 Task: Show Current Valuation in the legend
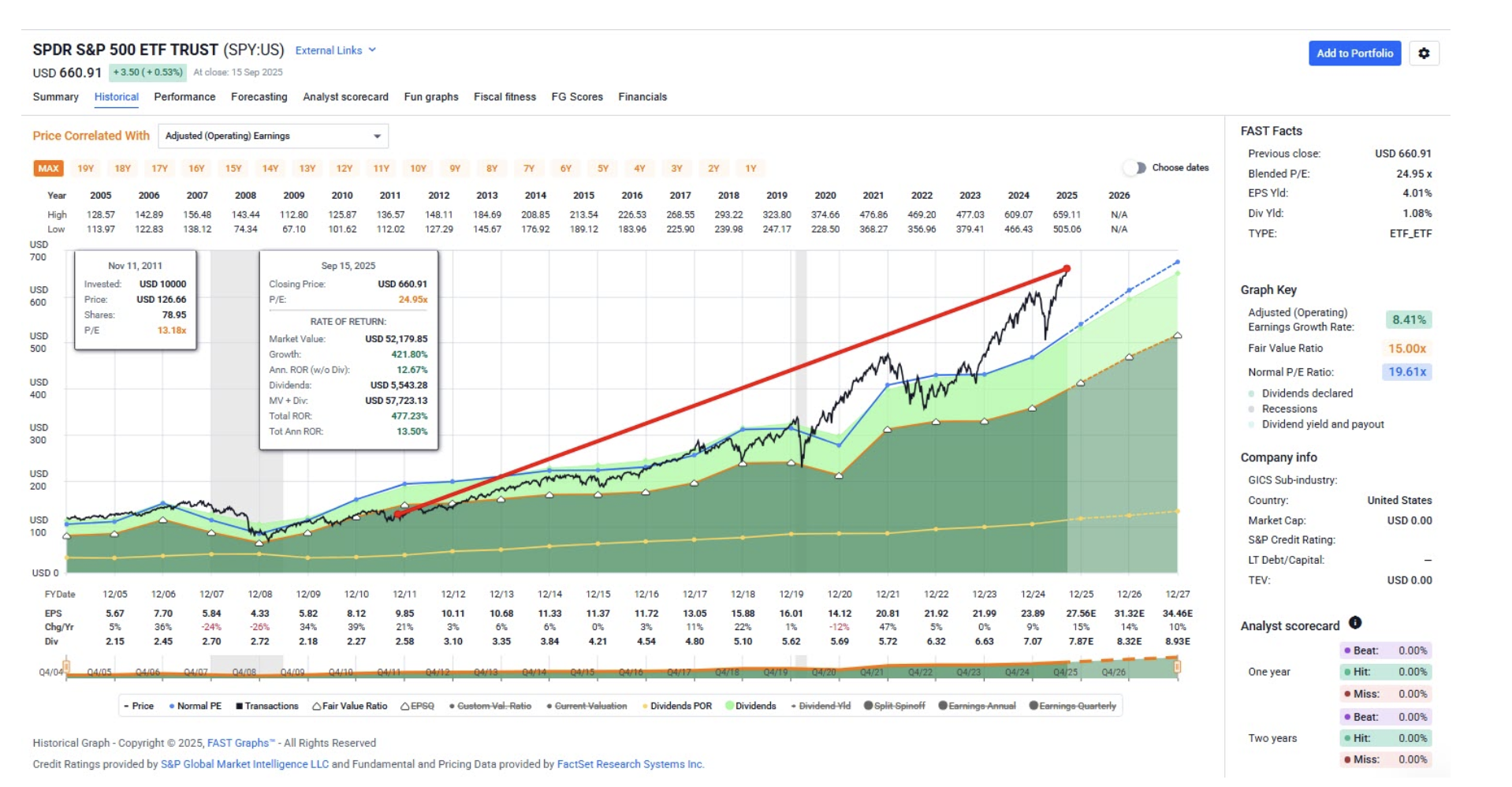(587, 707)
